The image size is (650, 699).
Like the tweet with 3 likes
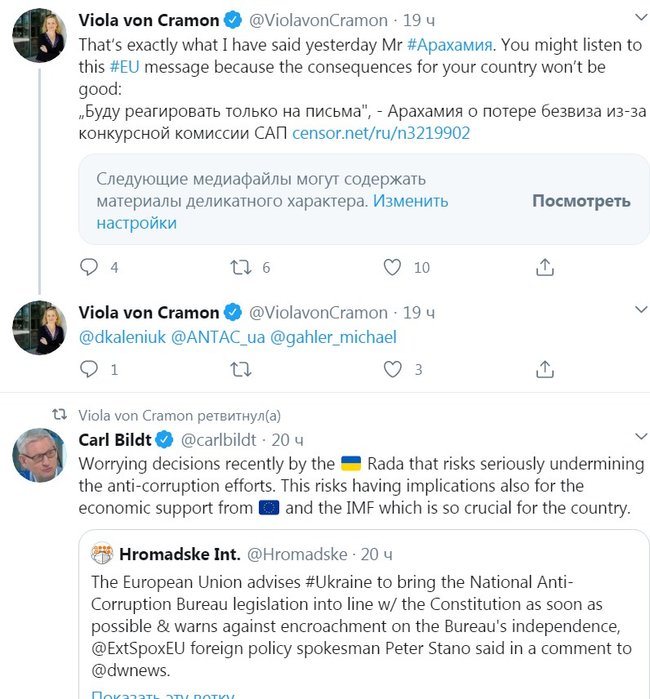[x=393, y=369]
